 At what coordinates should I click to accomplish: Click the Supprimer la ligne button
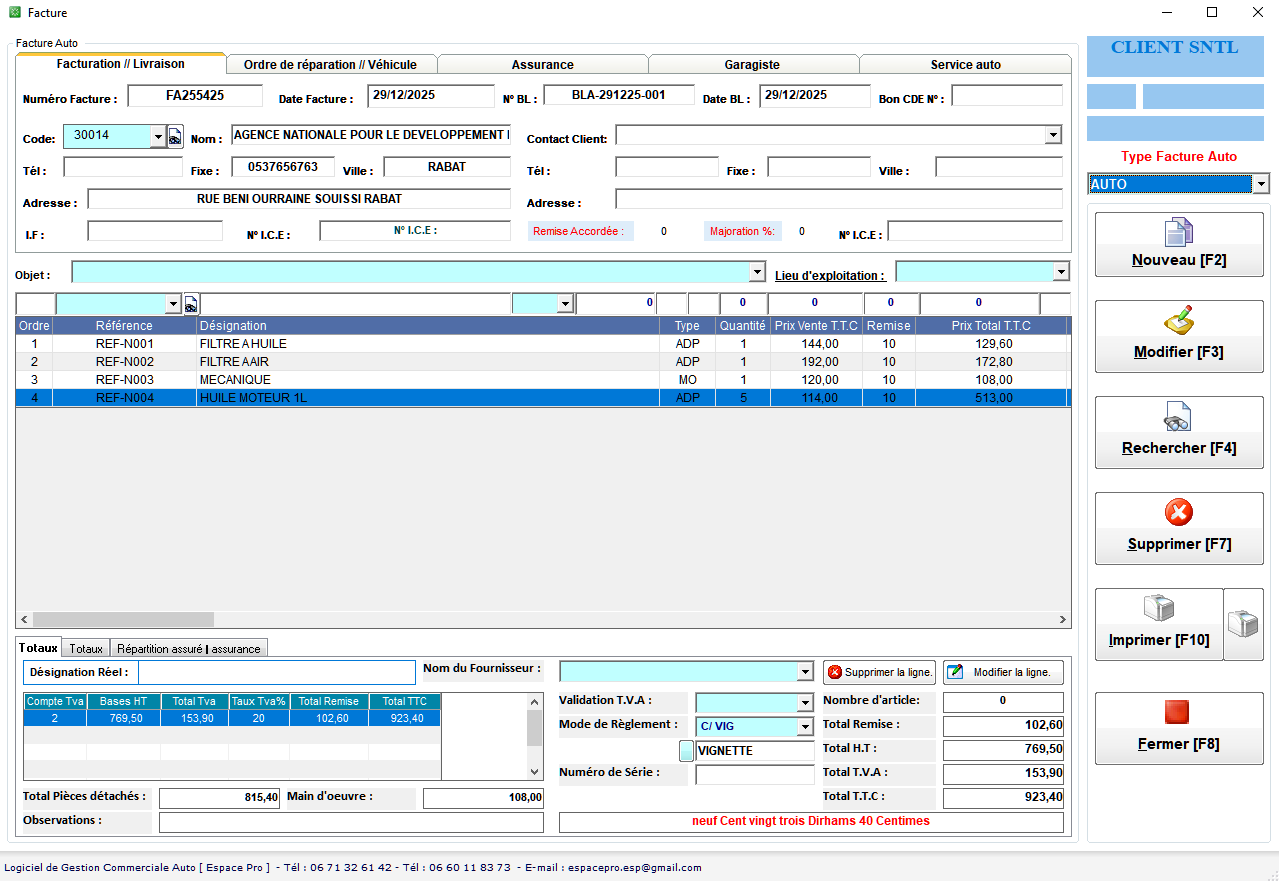click(880, 672)
